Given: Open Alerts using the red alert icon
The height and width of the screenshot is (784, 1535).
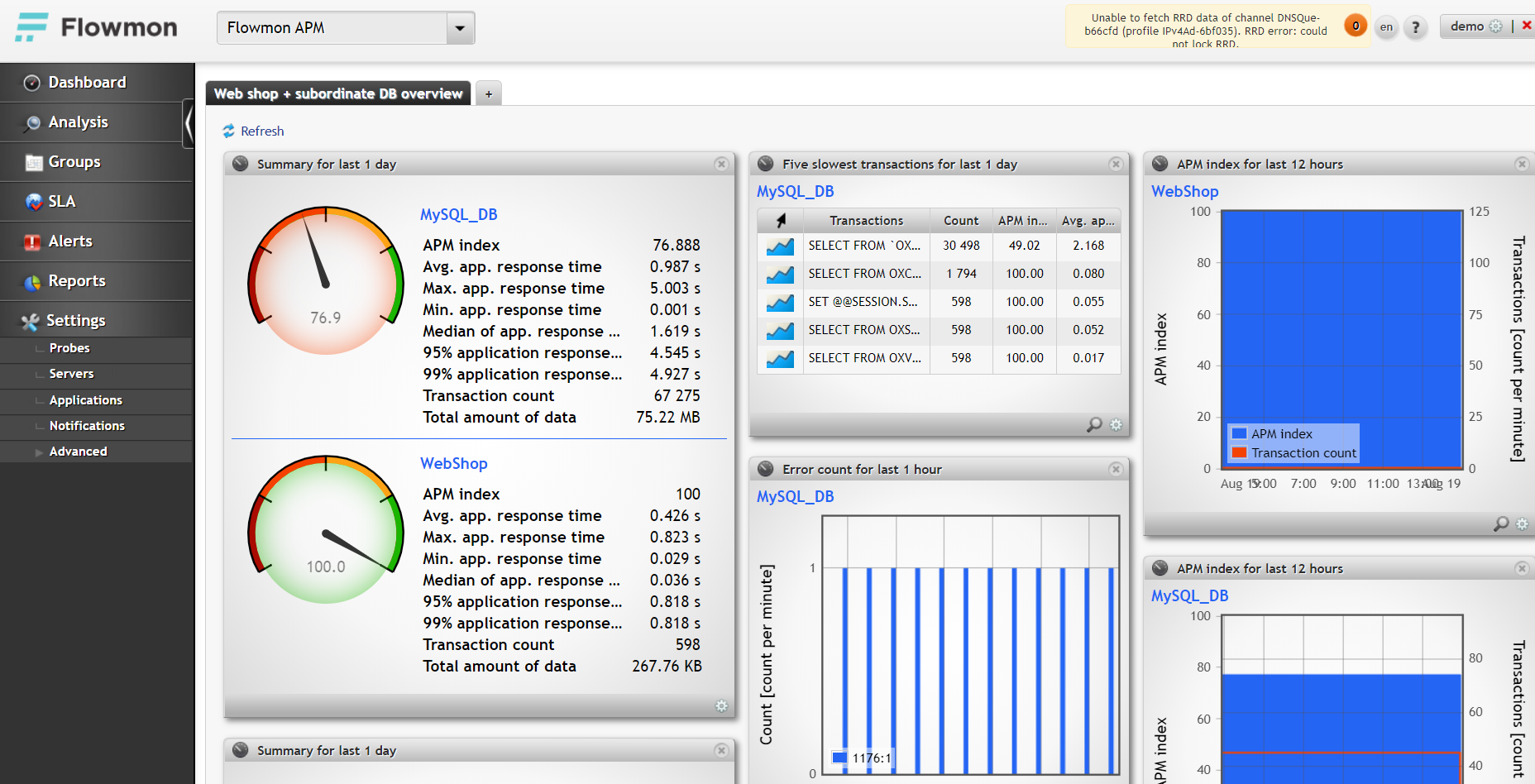Looking at the screenshot, I should click(31, 241).
